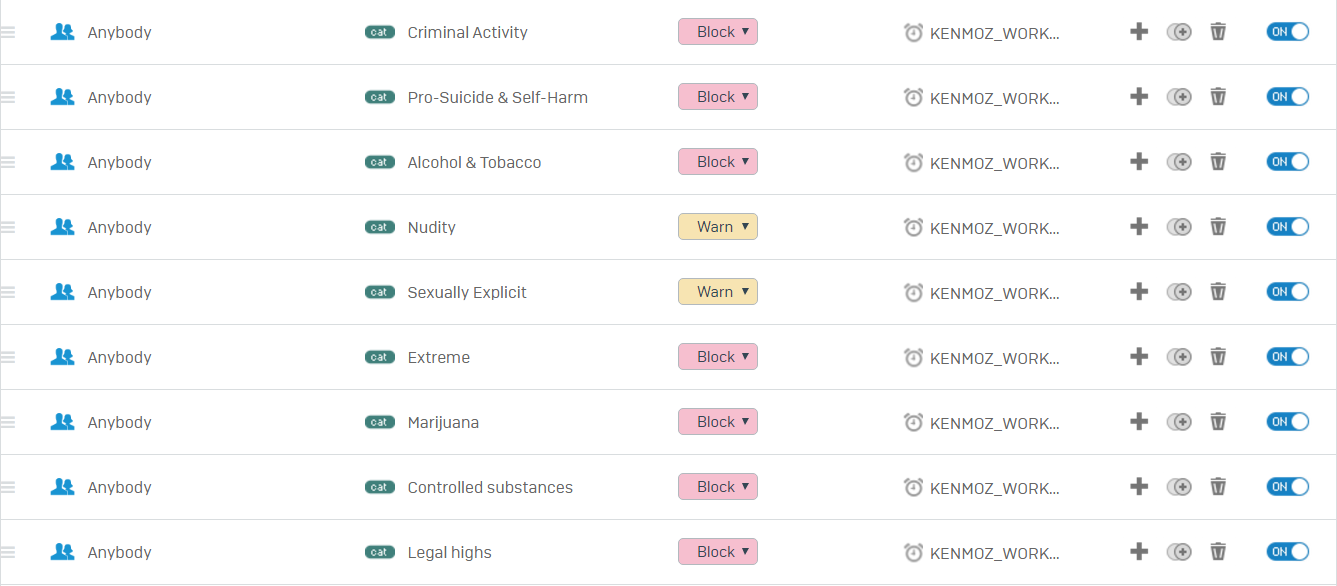The height and width of the screenshot is (586, 1337).
Task: Open Warn action dropdown on Nudity row
Action: [718, 227]
